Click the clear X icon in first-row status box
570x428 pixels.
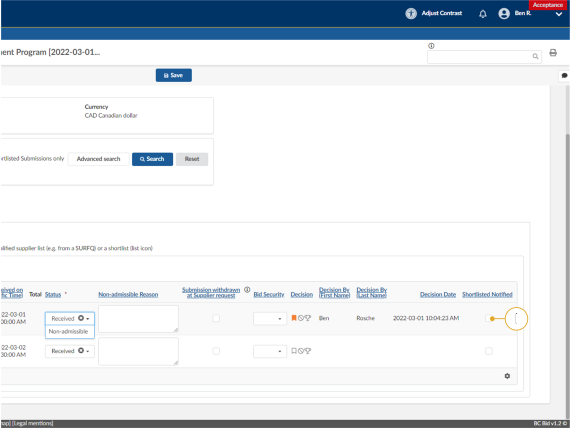81,318
